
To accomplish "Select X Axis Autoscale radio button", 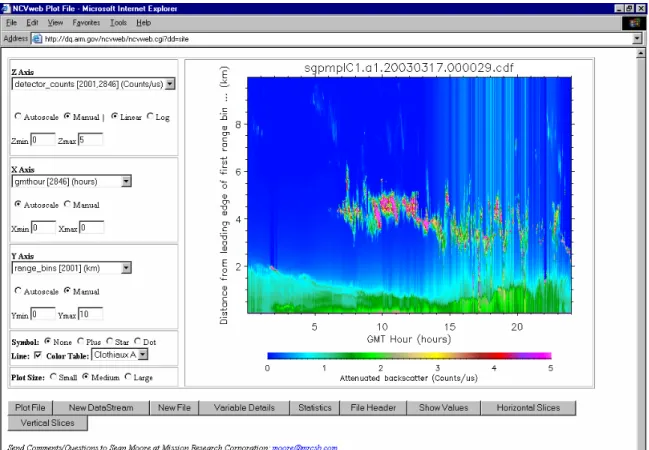I will coord(18,204).
